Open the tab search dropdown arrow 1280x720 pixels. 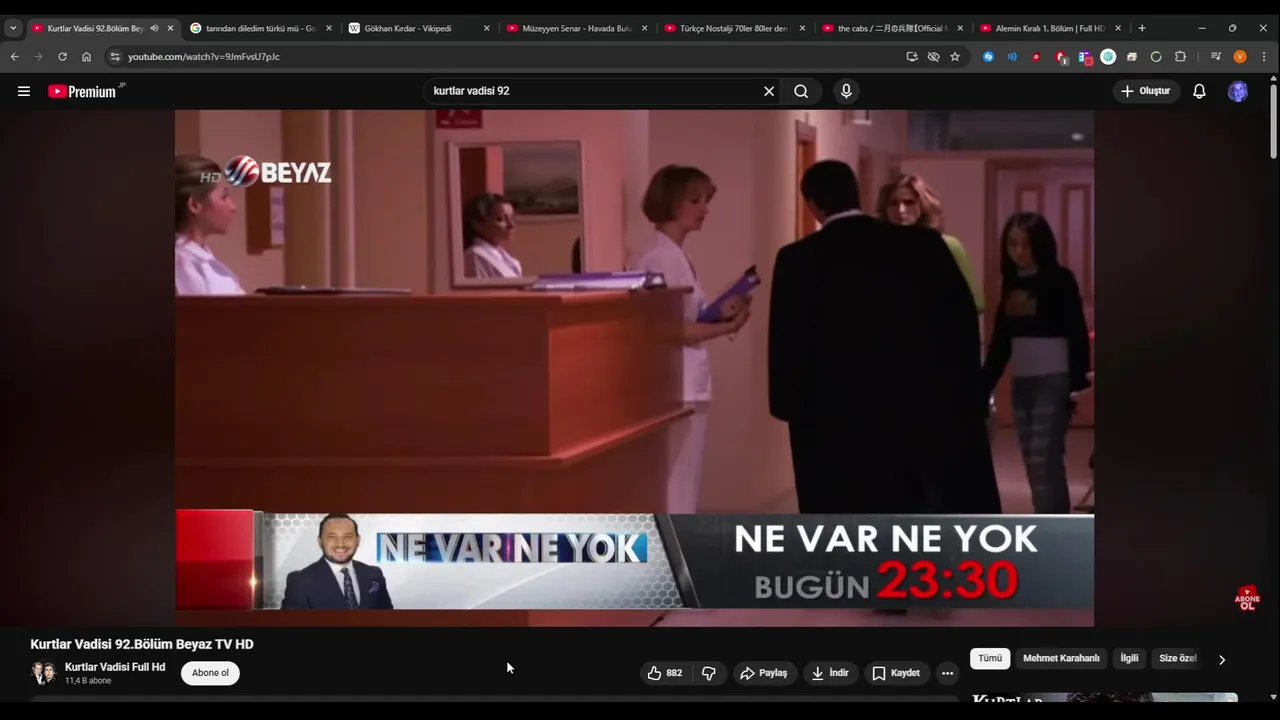(x=12, y=28)
